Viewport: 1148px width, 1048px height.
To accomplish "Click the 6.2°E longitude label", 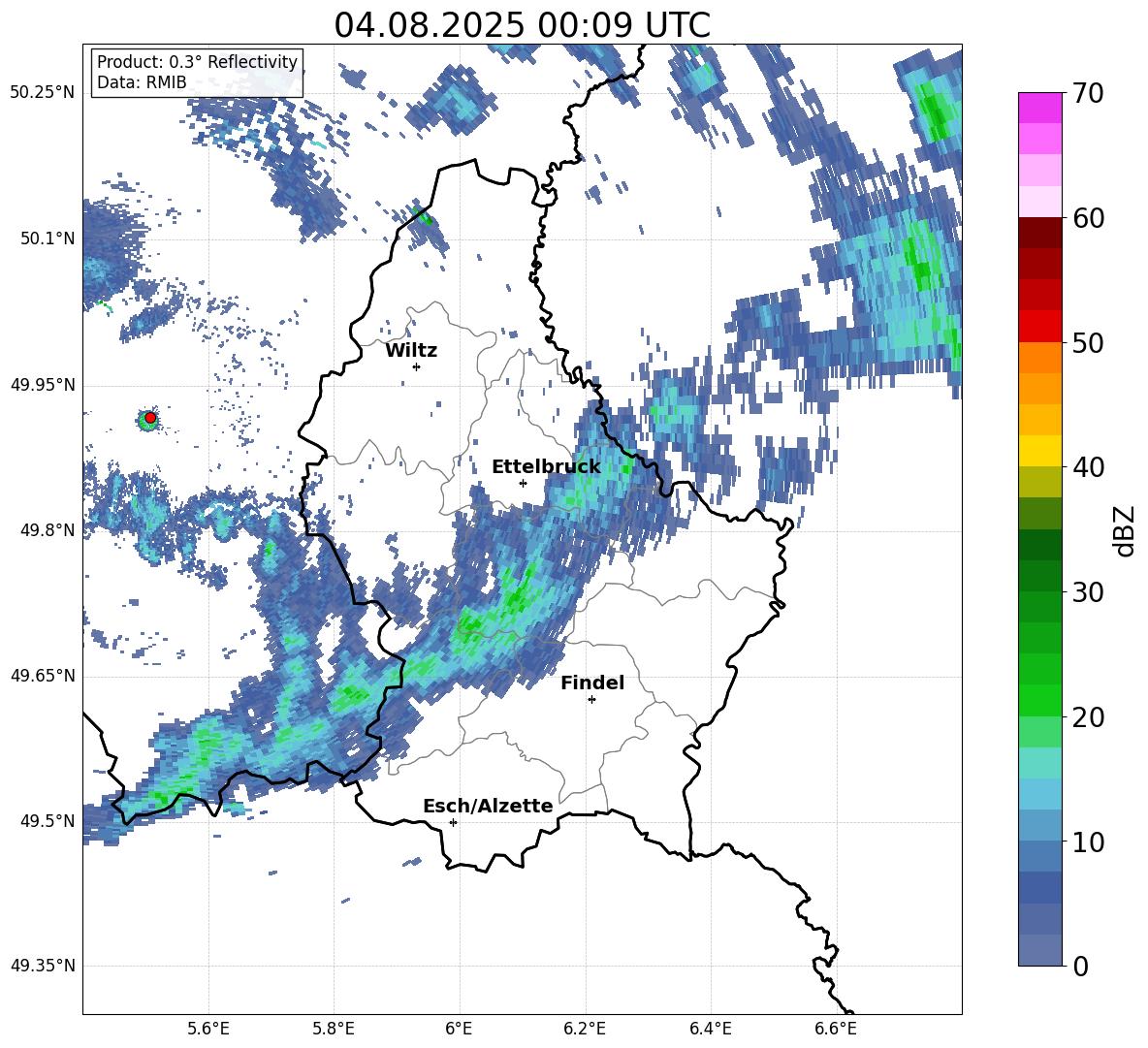I will pos(585,1029).
